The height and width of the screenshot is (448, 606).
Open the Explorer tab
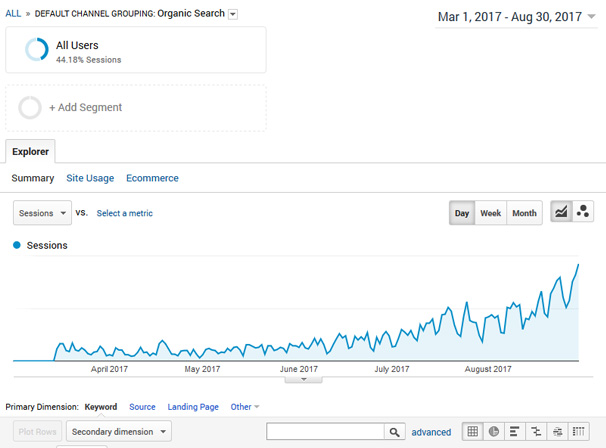(x=30, y=152)
